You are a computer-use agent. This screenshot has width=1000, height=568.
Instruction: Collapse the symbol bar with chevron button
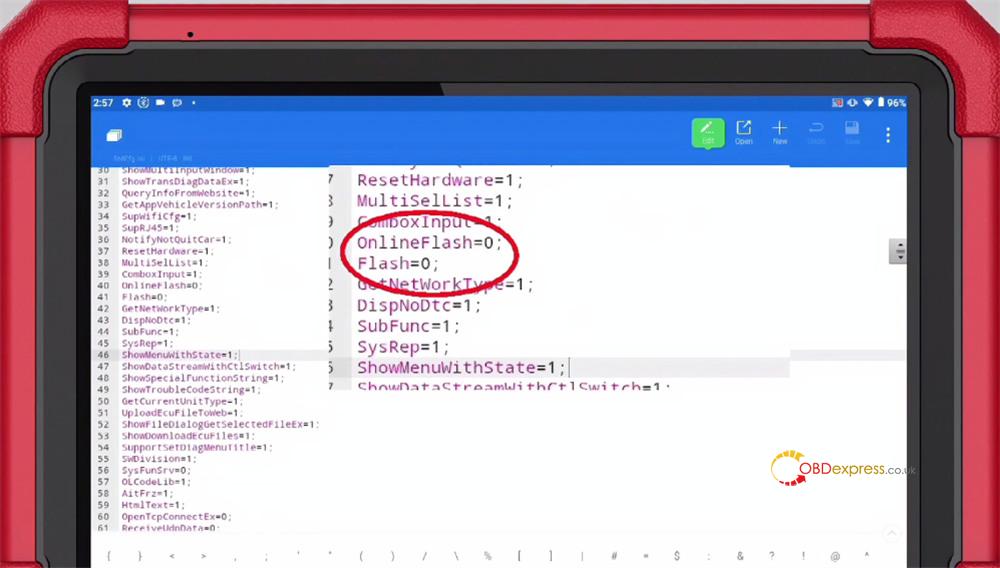(x=891, y=534)
